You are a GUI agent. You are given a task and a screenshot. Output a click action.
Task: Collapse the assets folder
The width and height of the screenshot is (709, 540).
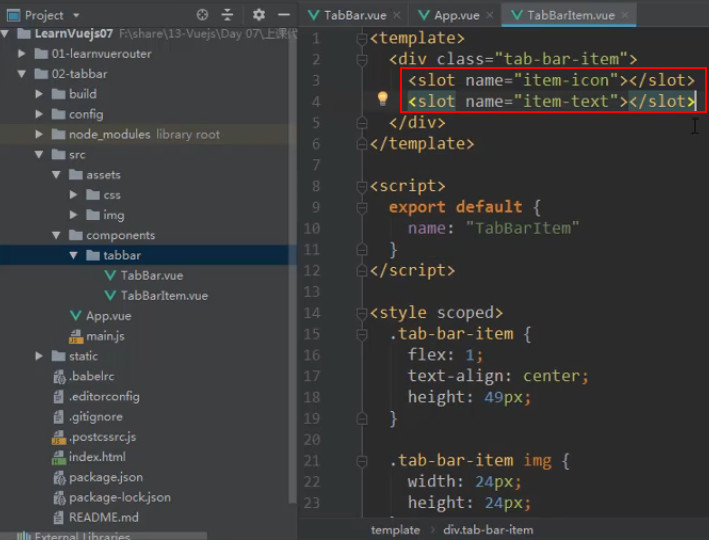pos(56,175)
